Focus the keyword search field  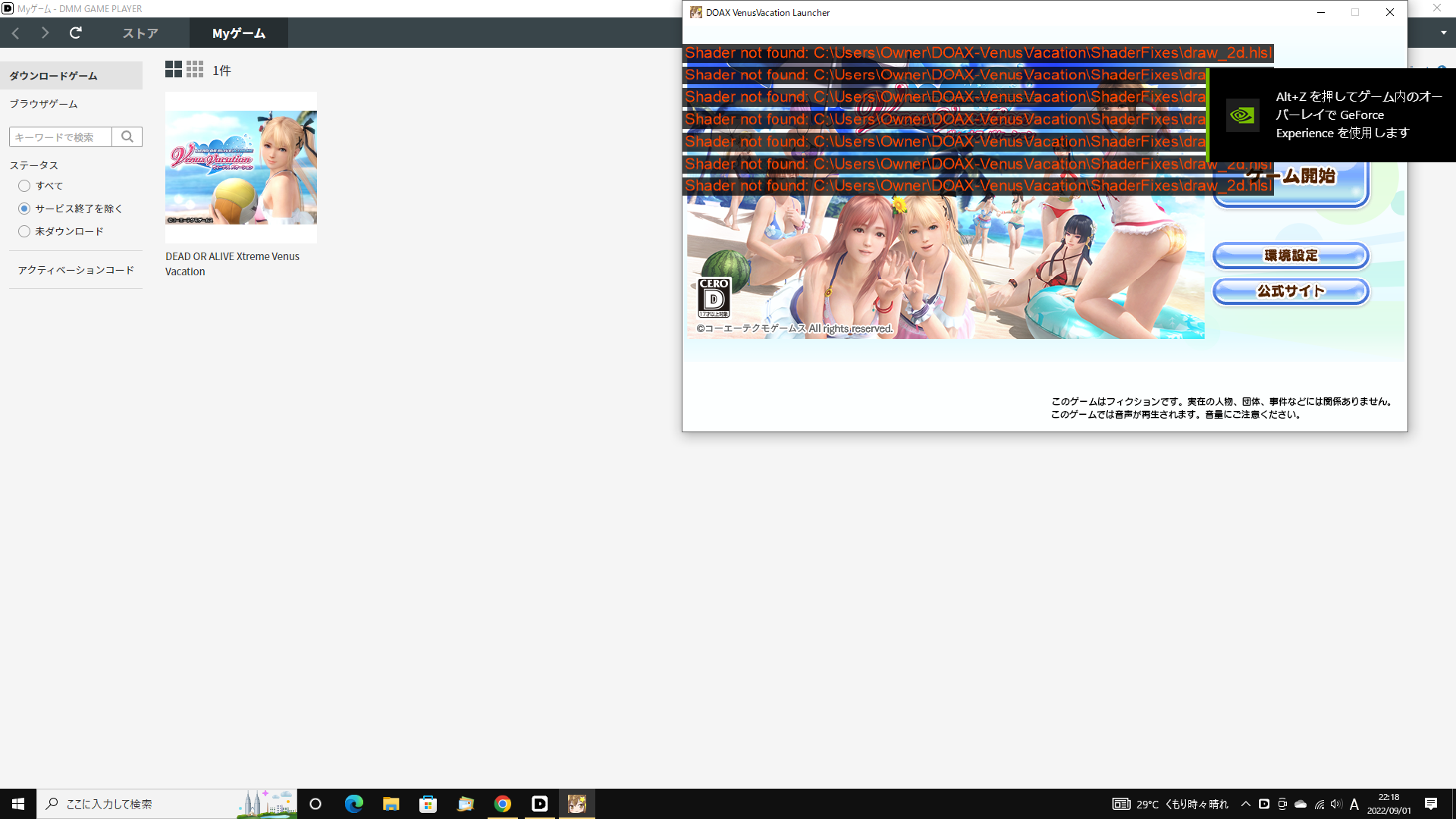[61, 136]
